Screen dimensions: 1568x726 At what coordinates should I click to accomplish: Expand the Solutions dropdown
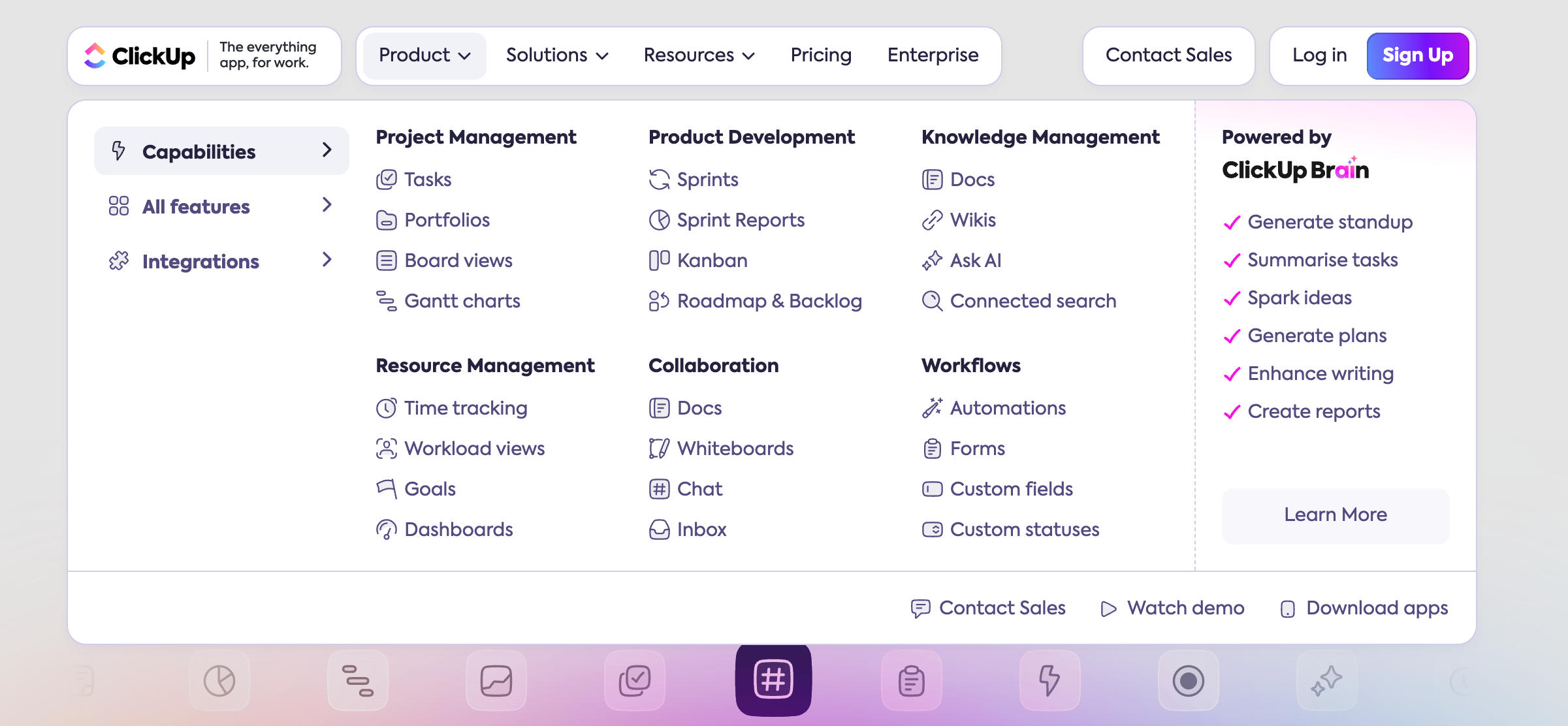click(557, 55)
